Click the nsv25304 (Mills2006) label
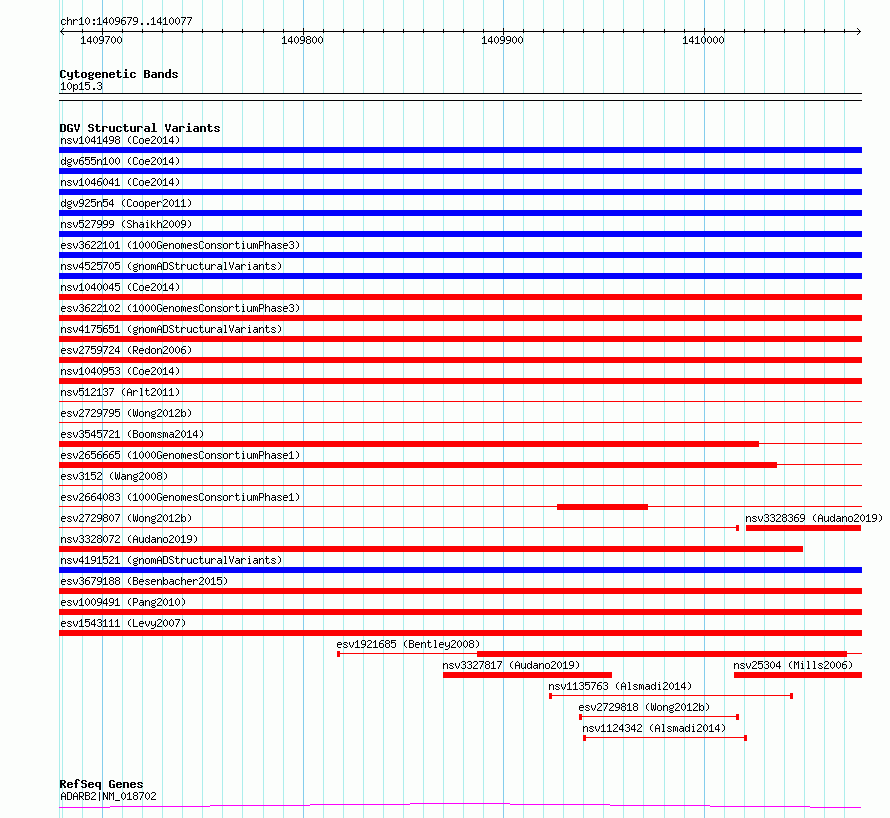Image resolution: width=890 pixels, height=818 pixels. [793, 665]
